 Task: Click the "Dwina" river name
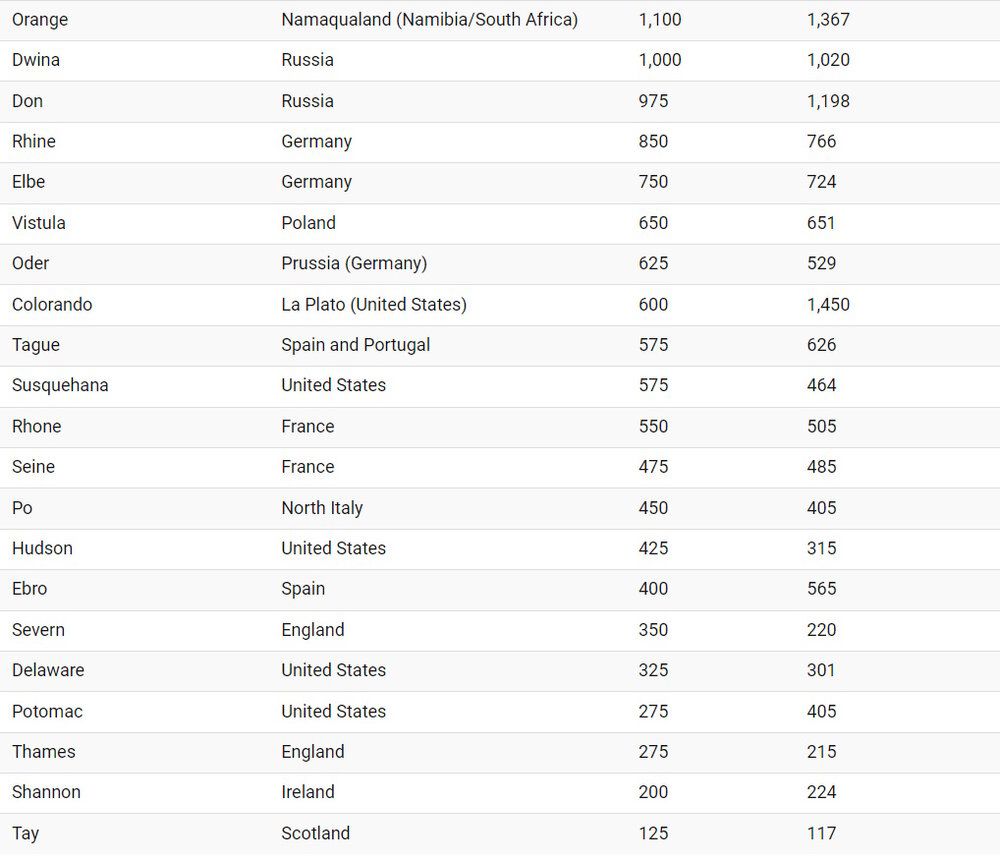pos(36,60)
